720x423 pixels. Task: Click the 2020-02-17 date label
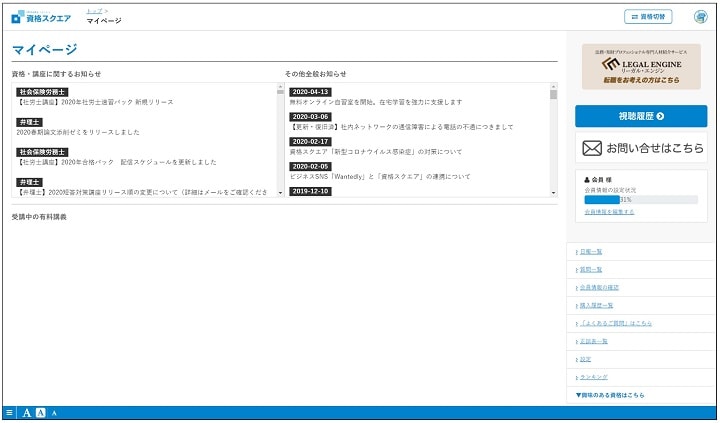(x=310, y=141)
